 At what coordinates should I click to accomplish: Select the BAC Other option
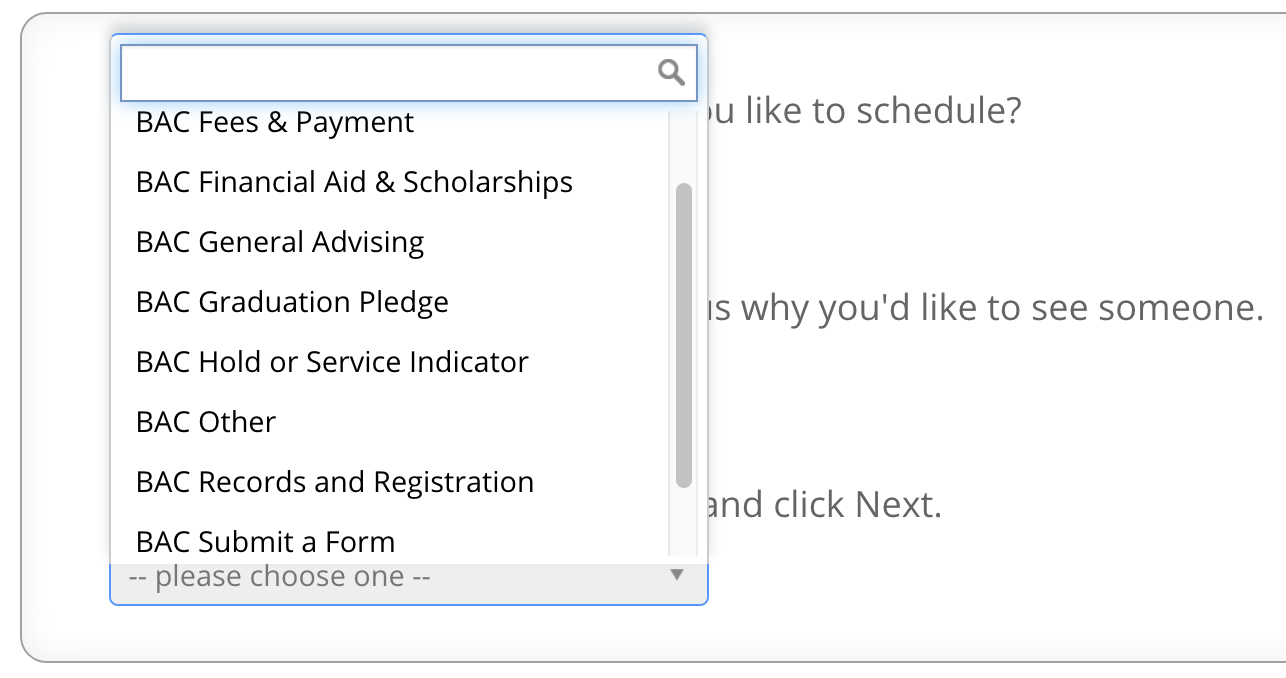pyautogui.click(x=206, y=422)
